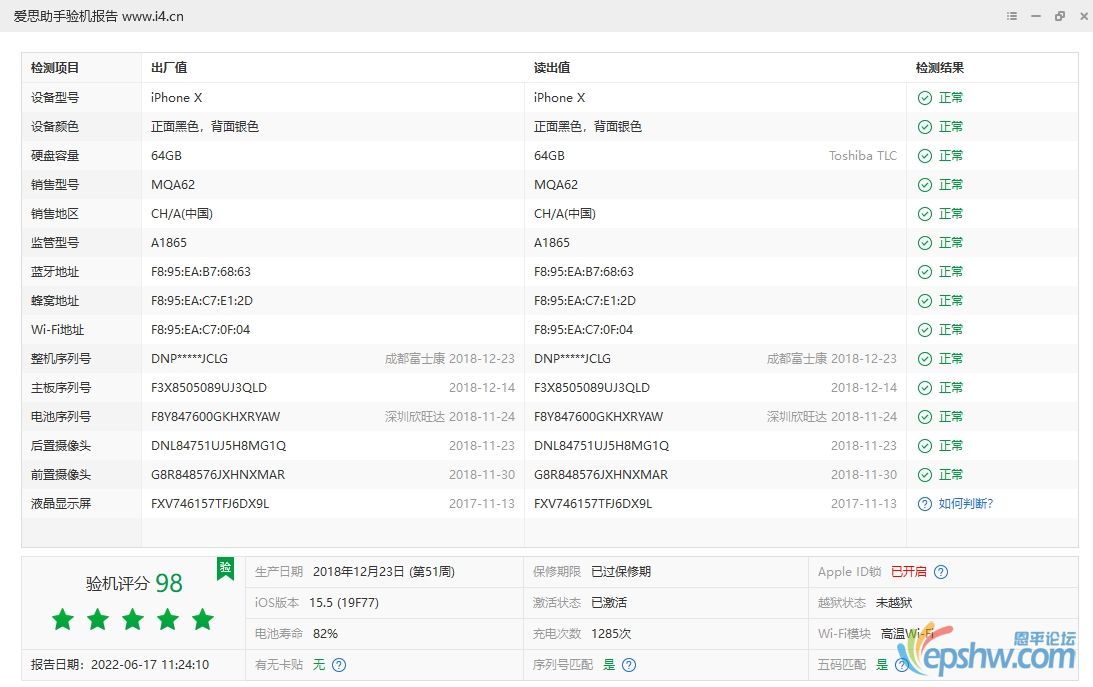The width and height of the screenshot is (1093, 687).
Task: Click the iOS版本 value 15.5 (19F77)
Action: point(344,603)
